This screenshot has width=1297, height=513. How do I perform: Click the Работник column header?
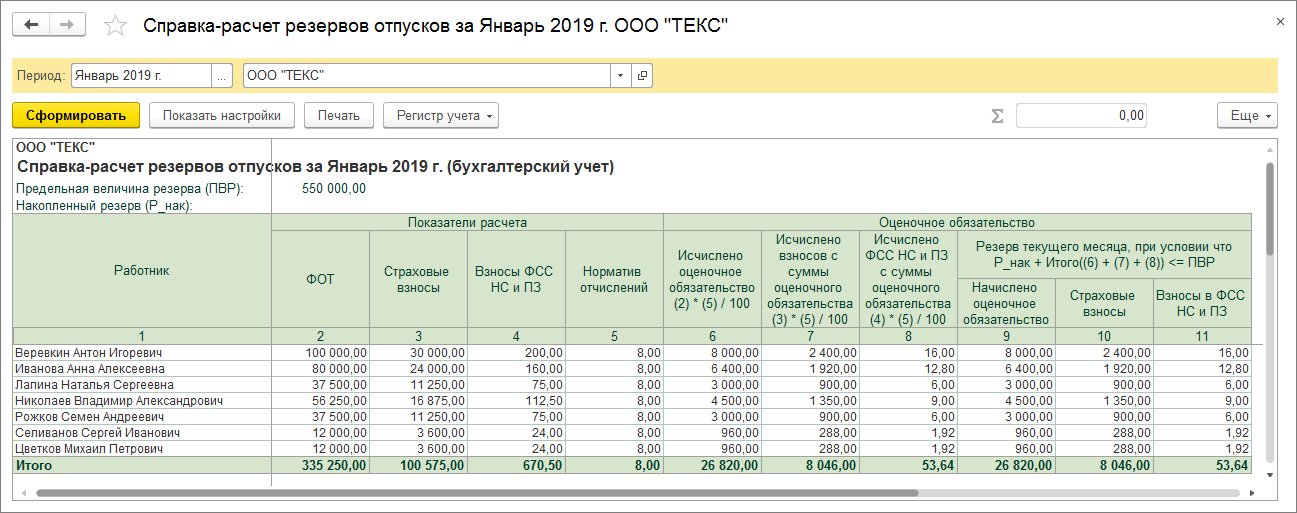click(x=142, y=270)
